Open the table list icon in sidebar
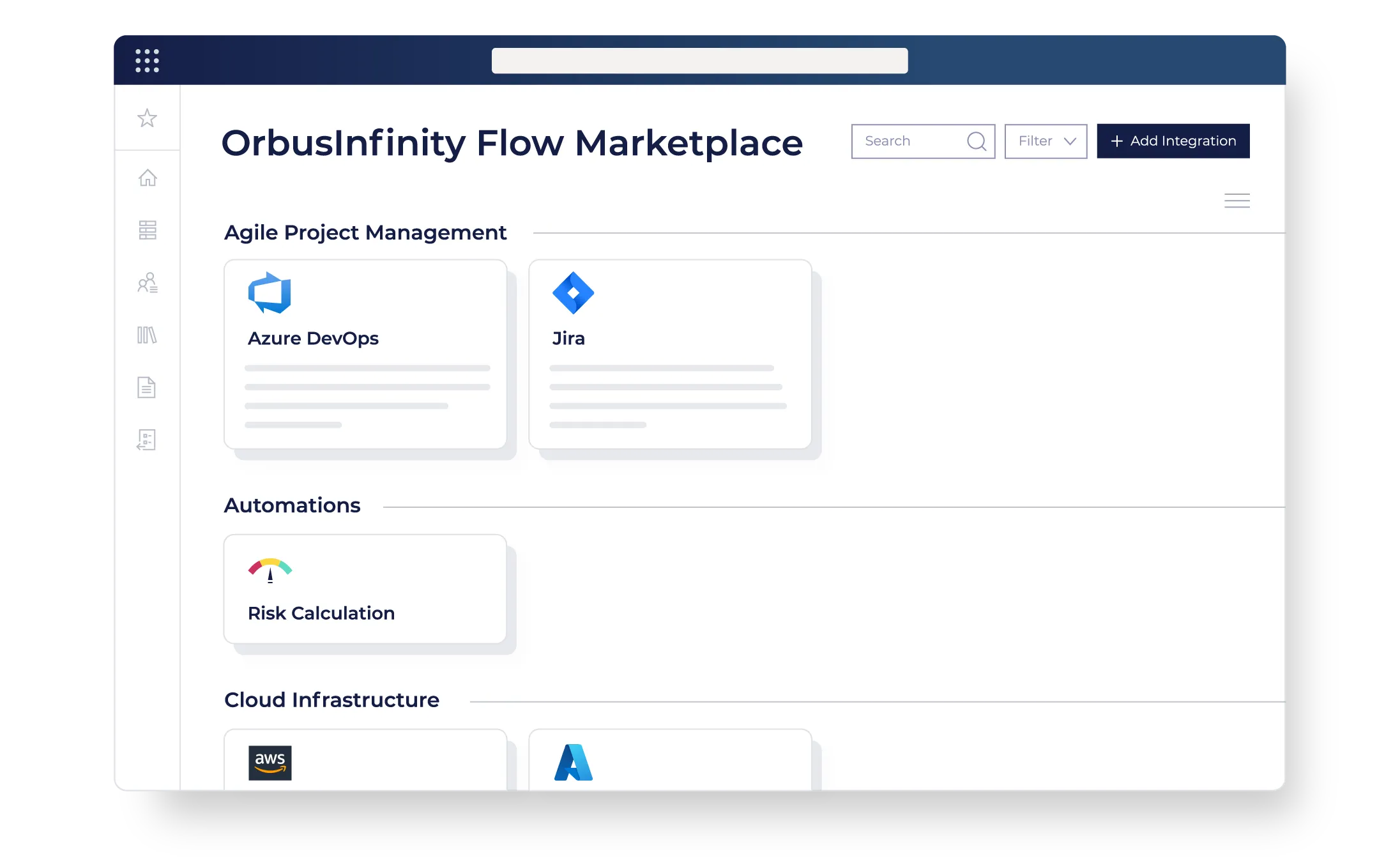Image resolution: width=1400 pixels, height=863 pixels. coord(148,230)
